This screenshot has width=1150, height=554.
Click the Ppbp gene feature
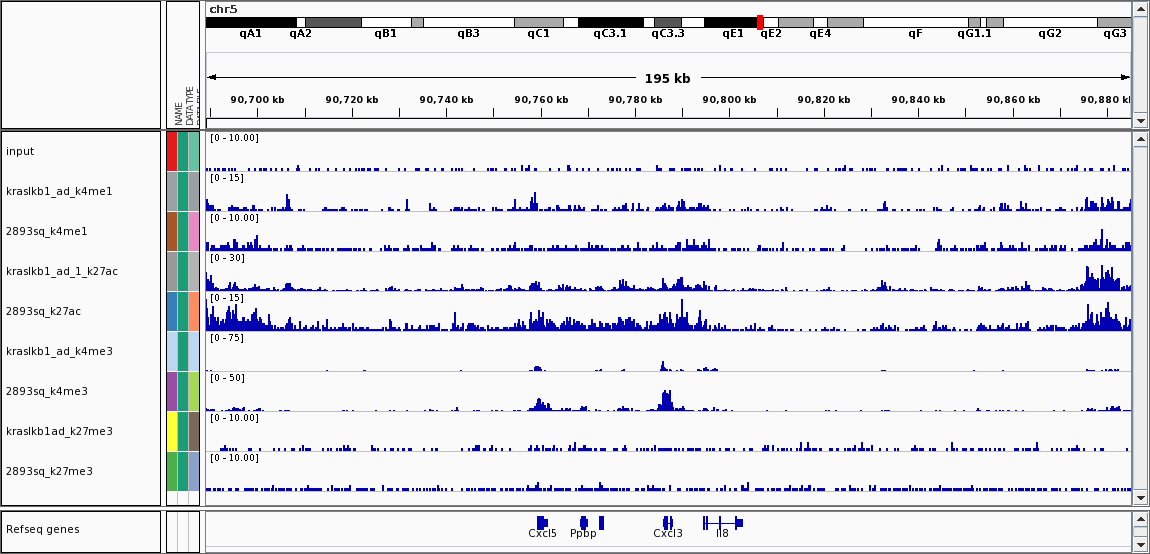(x=584, y=522)
